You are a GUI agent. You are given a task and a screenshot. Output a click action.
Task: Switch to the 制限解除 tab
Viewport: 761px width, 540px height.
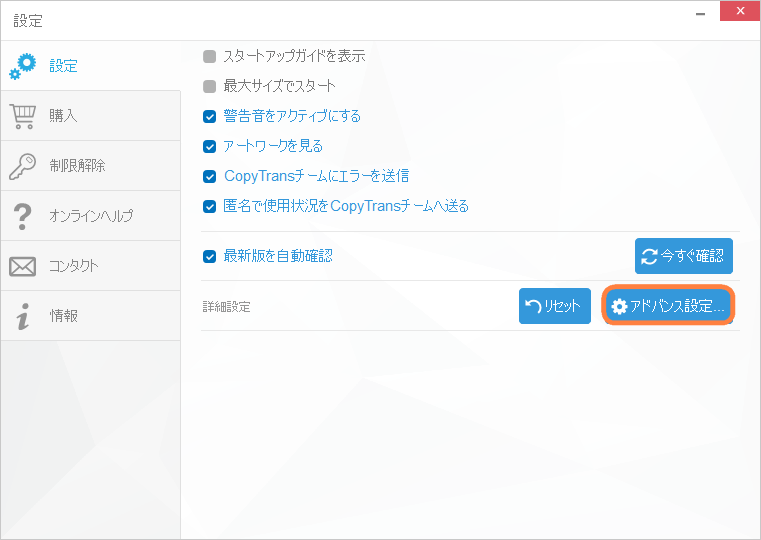coord(91,166)
